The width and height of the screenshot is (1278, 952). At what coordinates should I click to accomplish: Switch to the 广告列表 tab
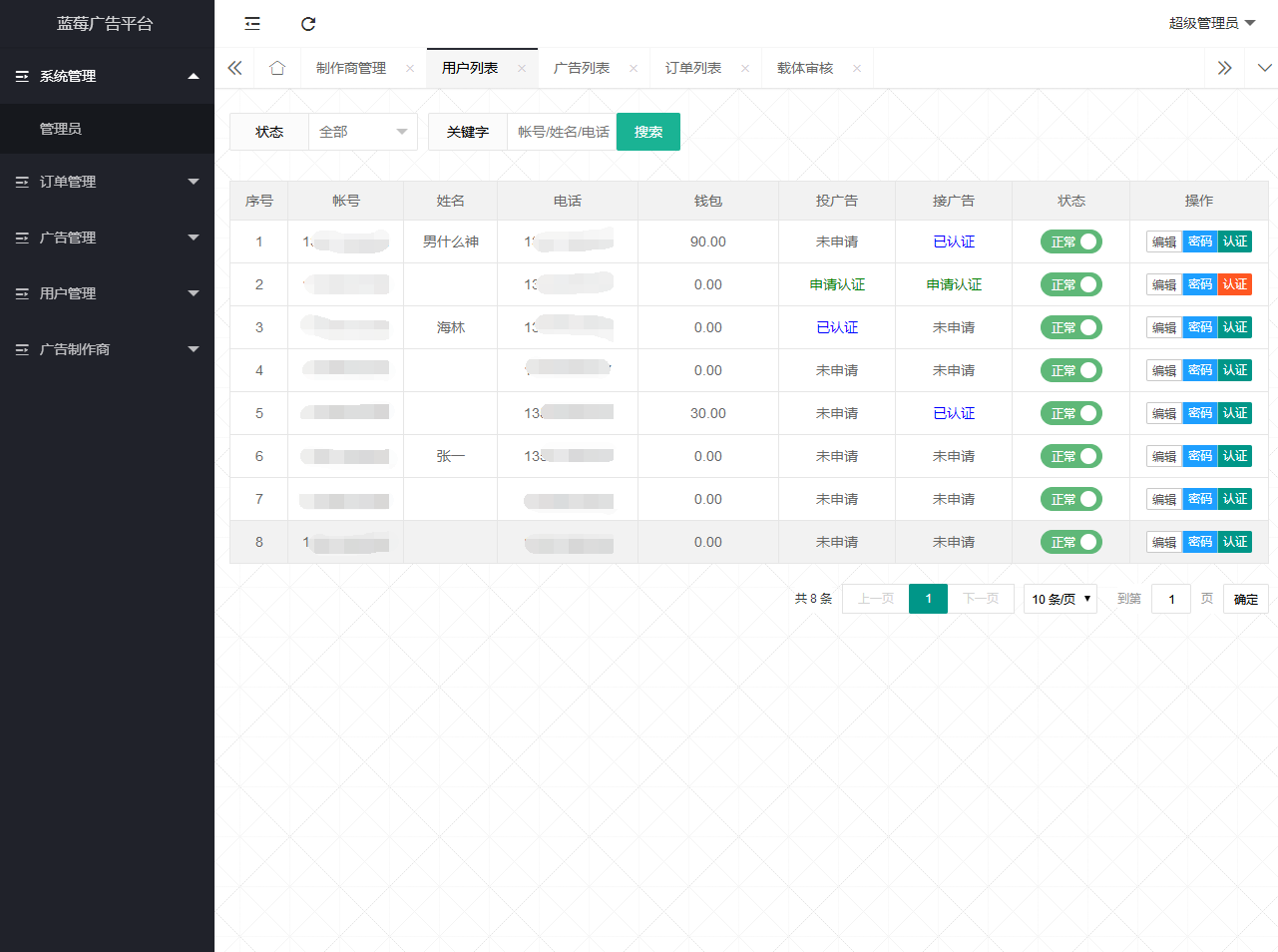[x=582, y=68]
